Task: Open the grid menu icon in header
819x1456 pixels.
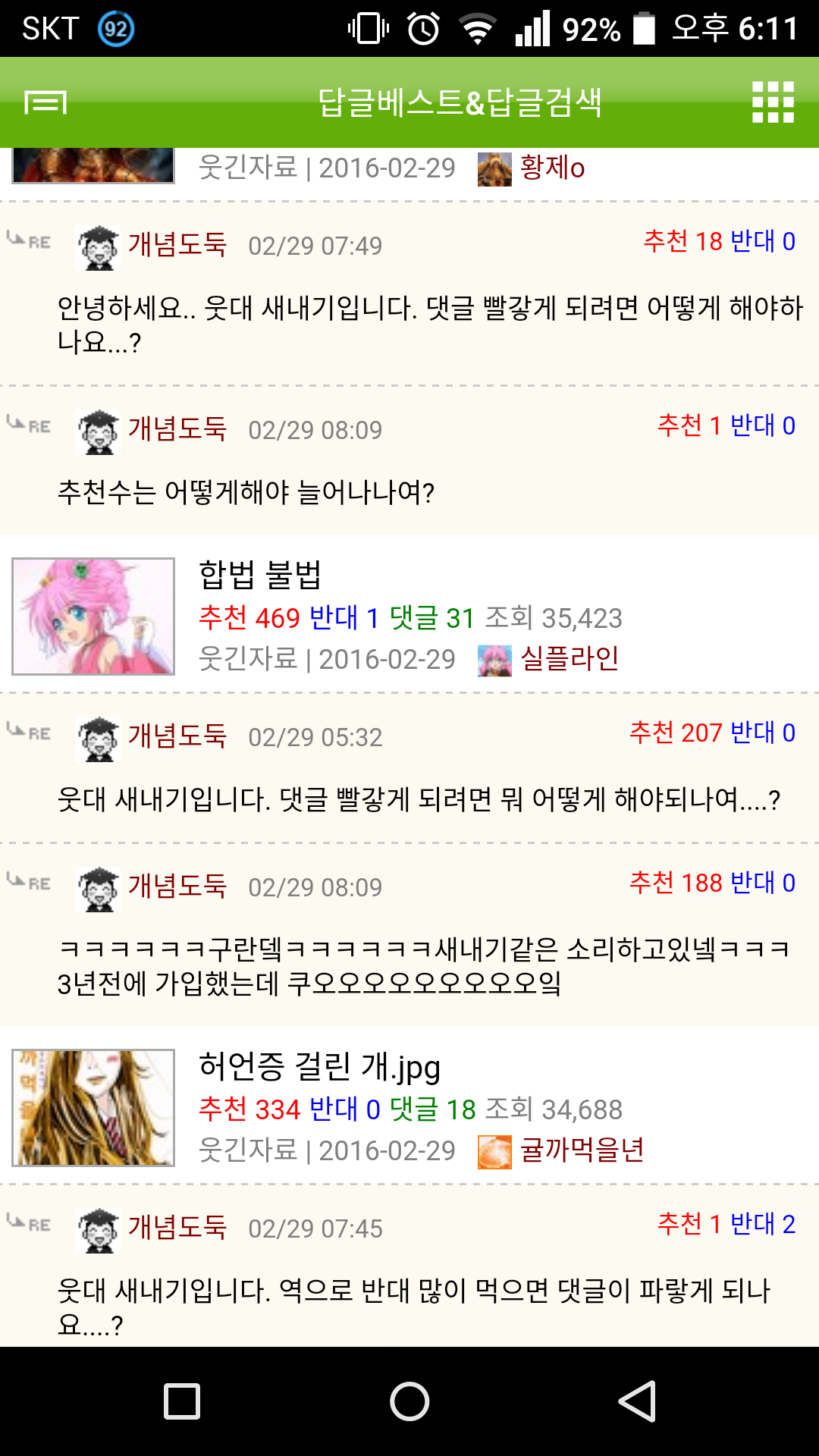Action: (773, 102)
